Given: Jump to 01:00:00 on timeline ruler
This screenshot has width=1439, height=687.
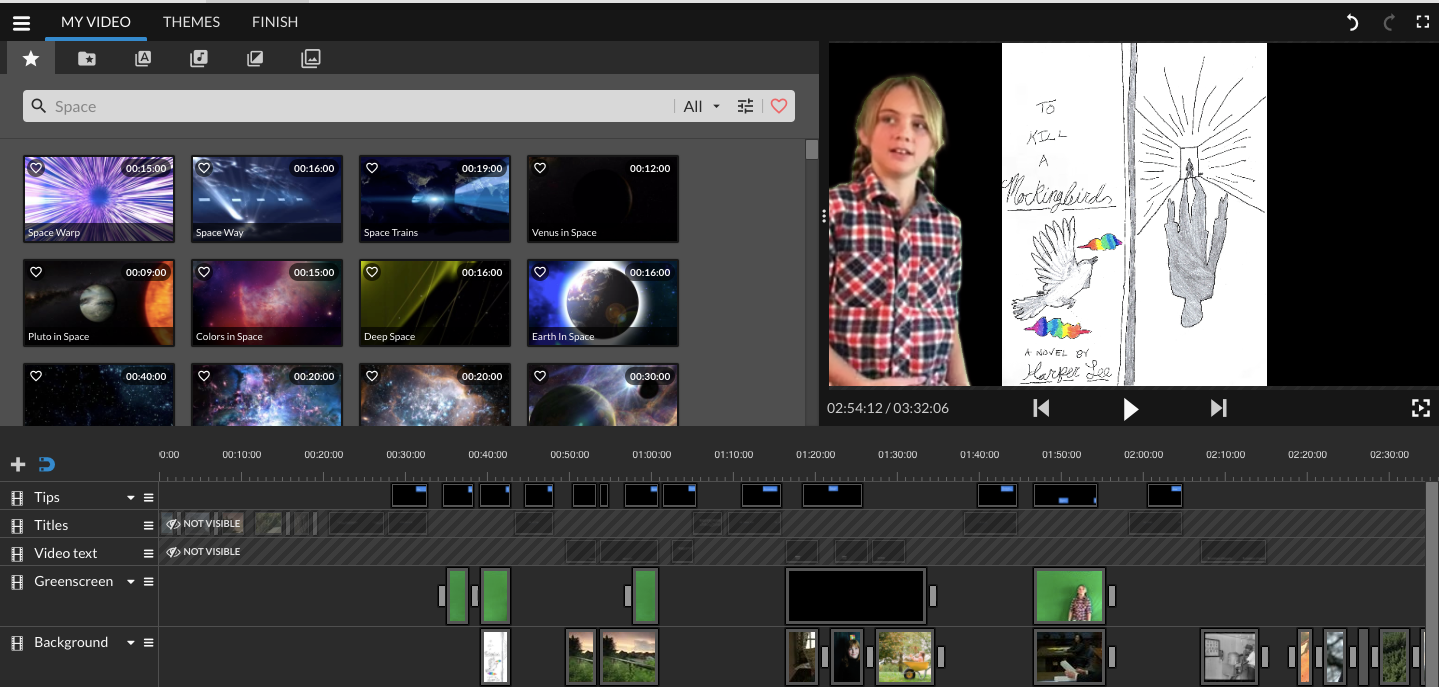Looking at the screenshot, I should tap(651, 455).
